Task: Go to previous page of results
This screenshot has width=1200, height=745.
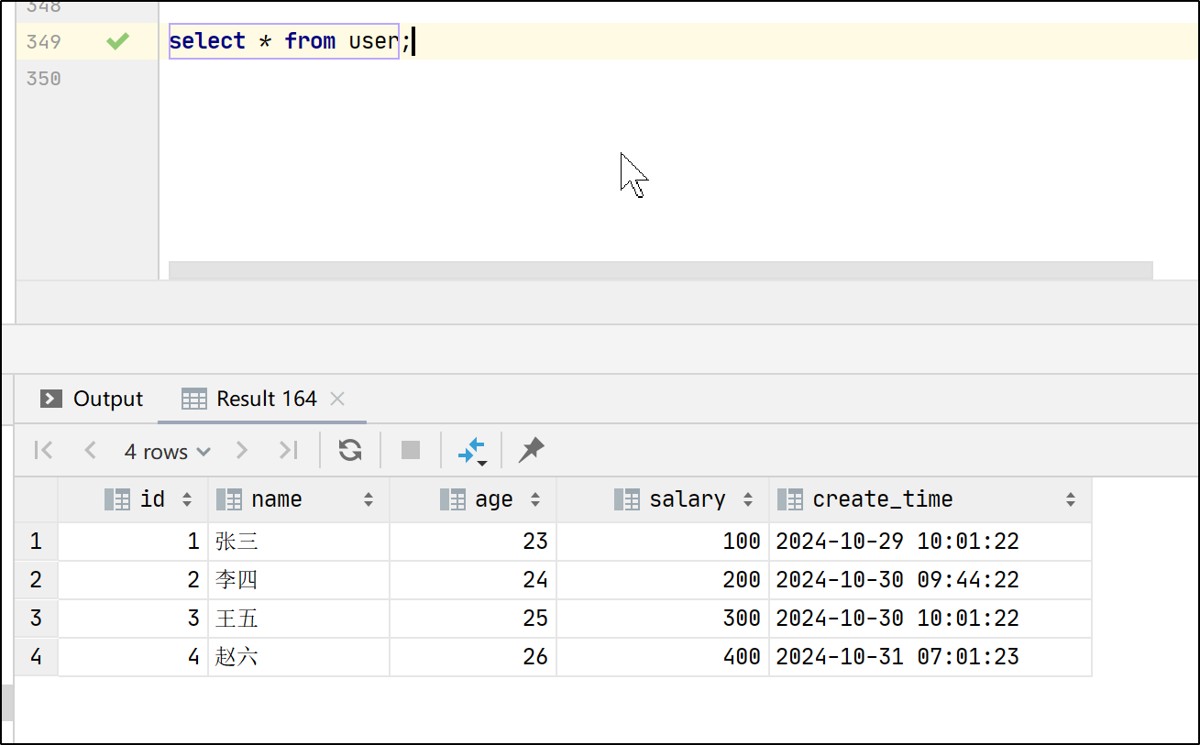Action: [x=90, y=451]
